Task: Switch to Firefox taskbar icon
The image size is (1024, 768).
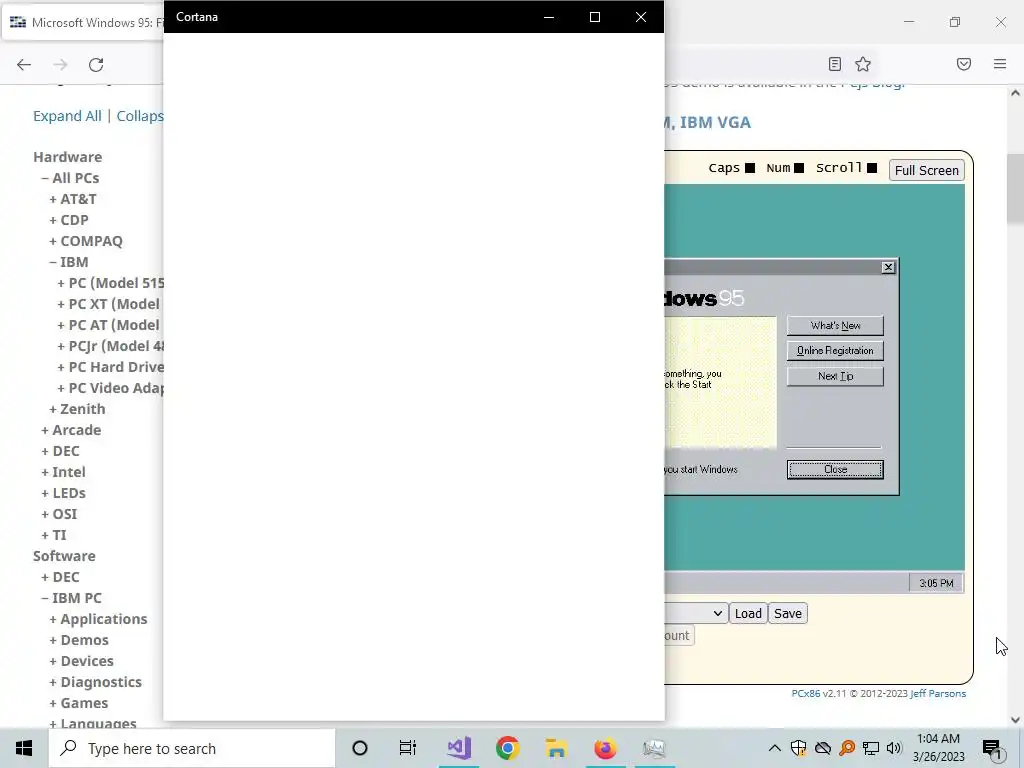Action: 605,748
